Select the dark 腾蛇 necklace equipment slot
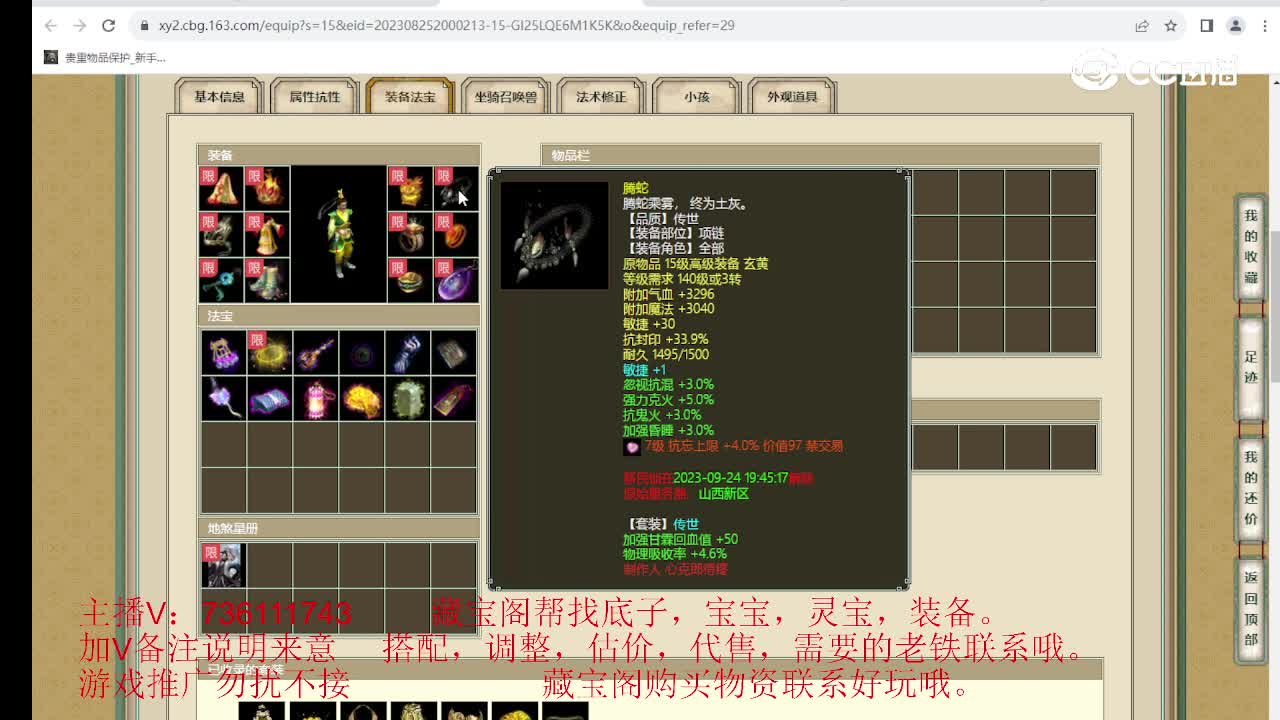Image resolution: width=1280 pixels, height=720 pixels. 456,188
